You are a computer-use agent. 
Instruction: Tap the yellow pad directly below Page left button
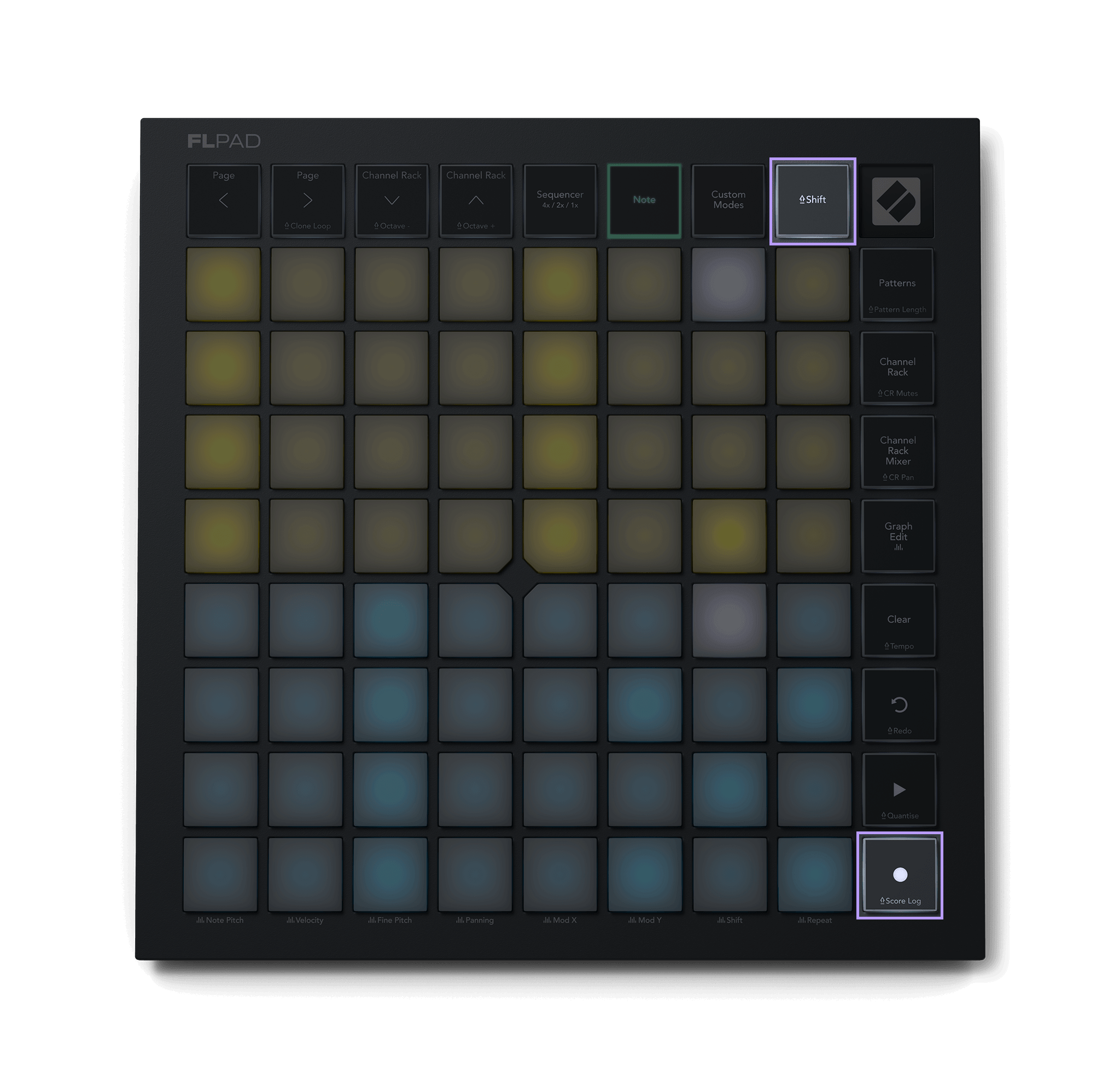pyautogui.click(x=224, y=284)
